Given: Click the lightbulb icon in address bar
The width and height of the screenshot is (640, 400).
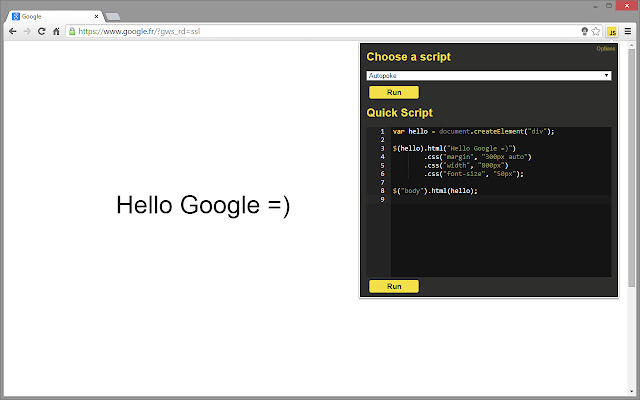Looking at the screenshot, I should (584, 31).
